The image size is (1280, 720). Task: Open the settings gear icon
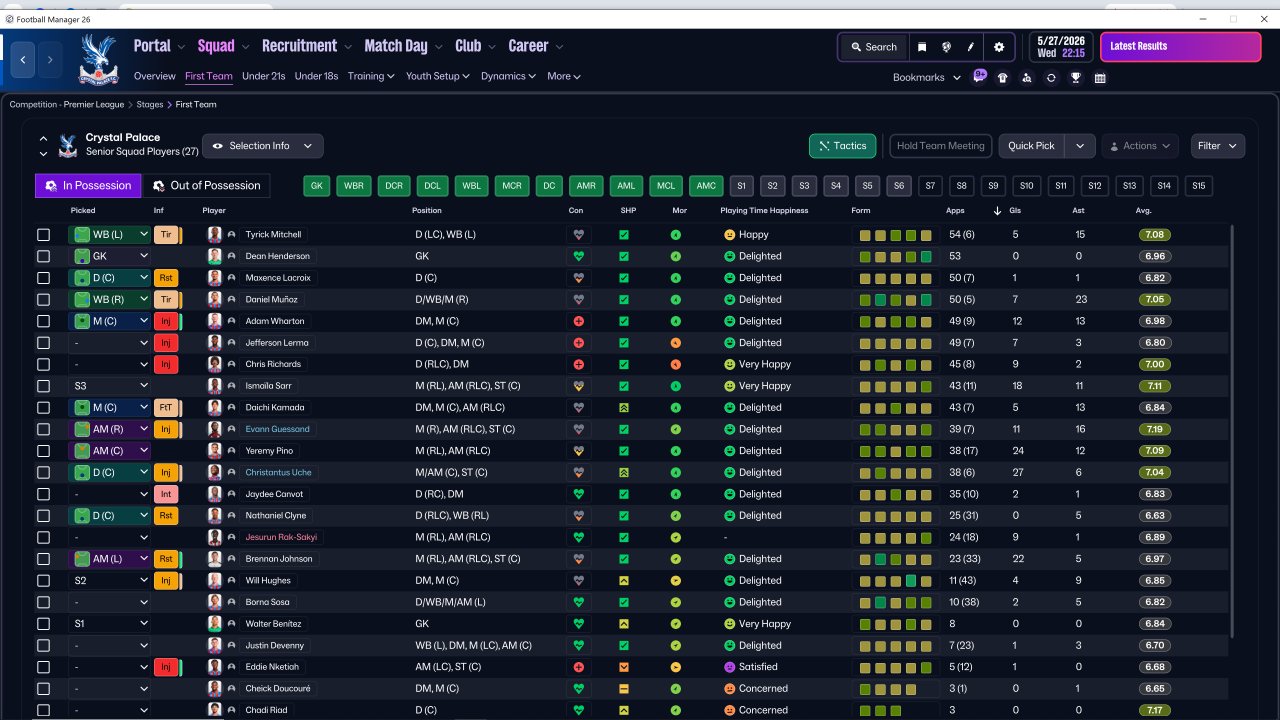(999, 47)
